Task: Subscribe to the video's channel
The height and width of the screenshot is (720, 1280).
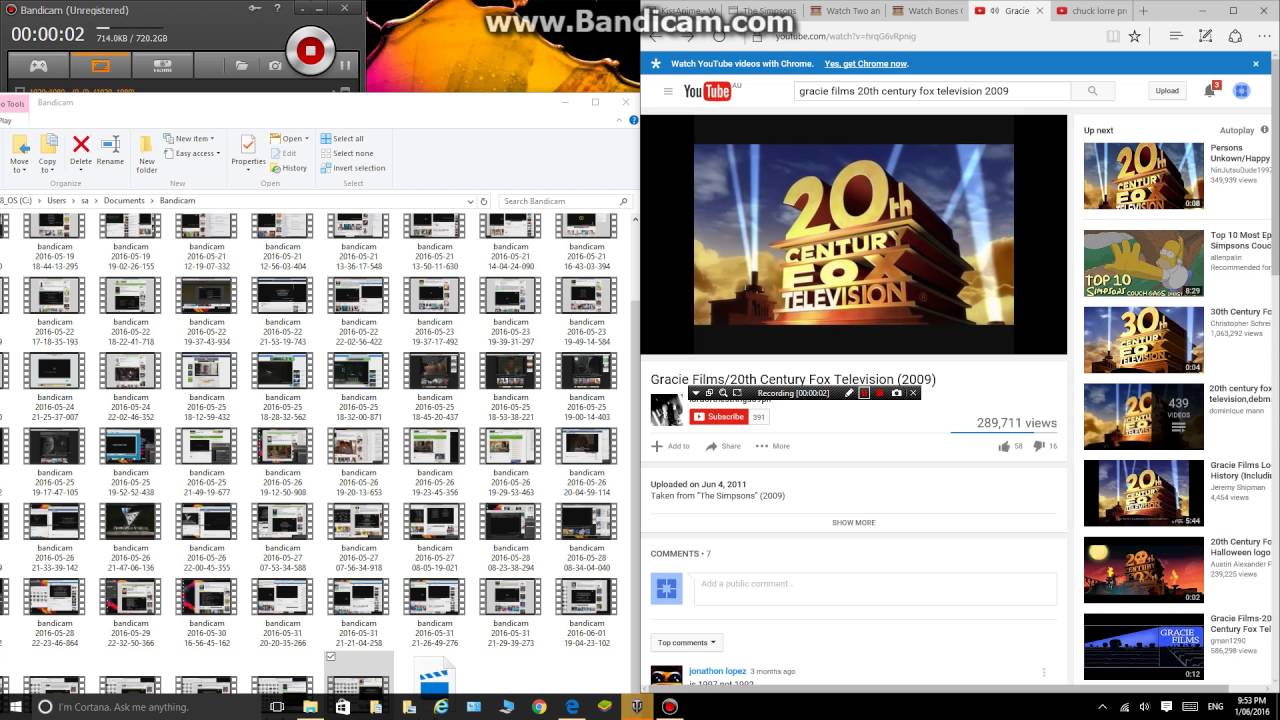Action: pos(718,417)
